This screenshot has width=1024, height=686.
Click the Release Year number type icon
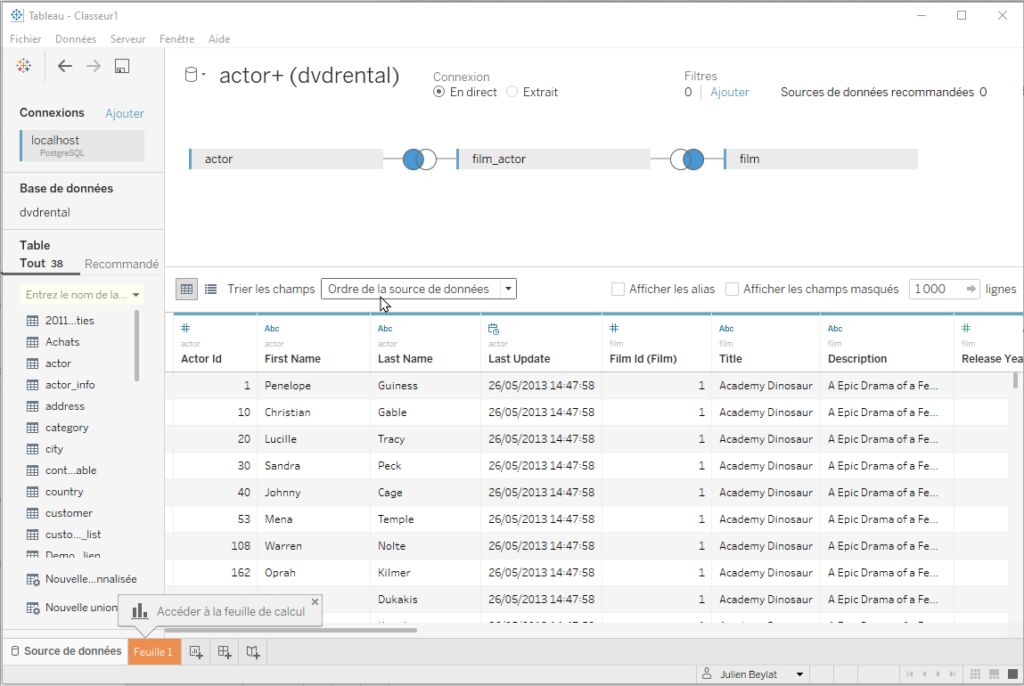(967, 329)
